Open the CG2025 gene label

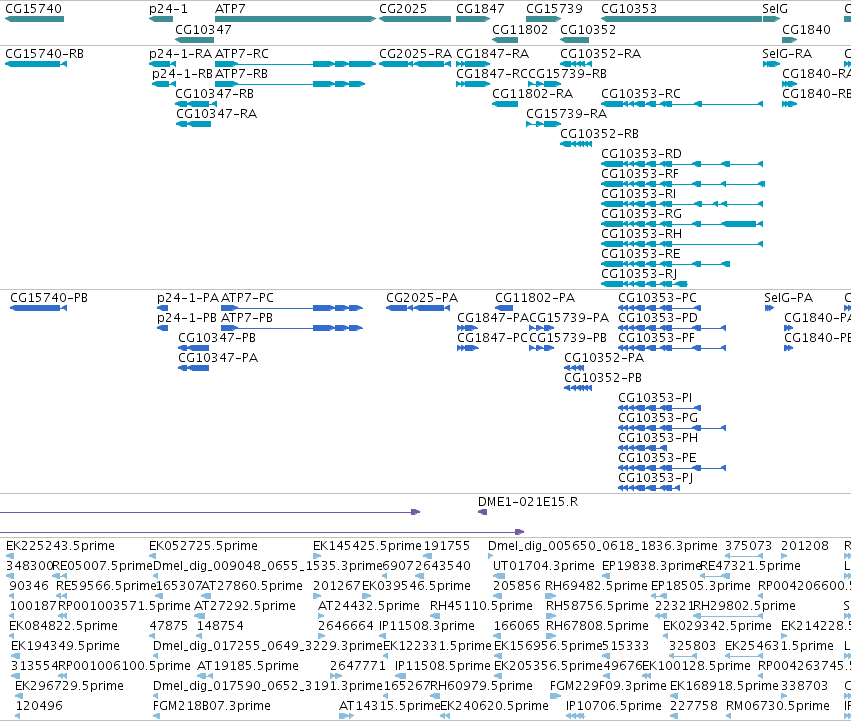coord(403,9)
